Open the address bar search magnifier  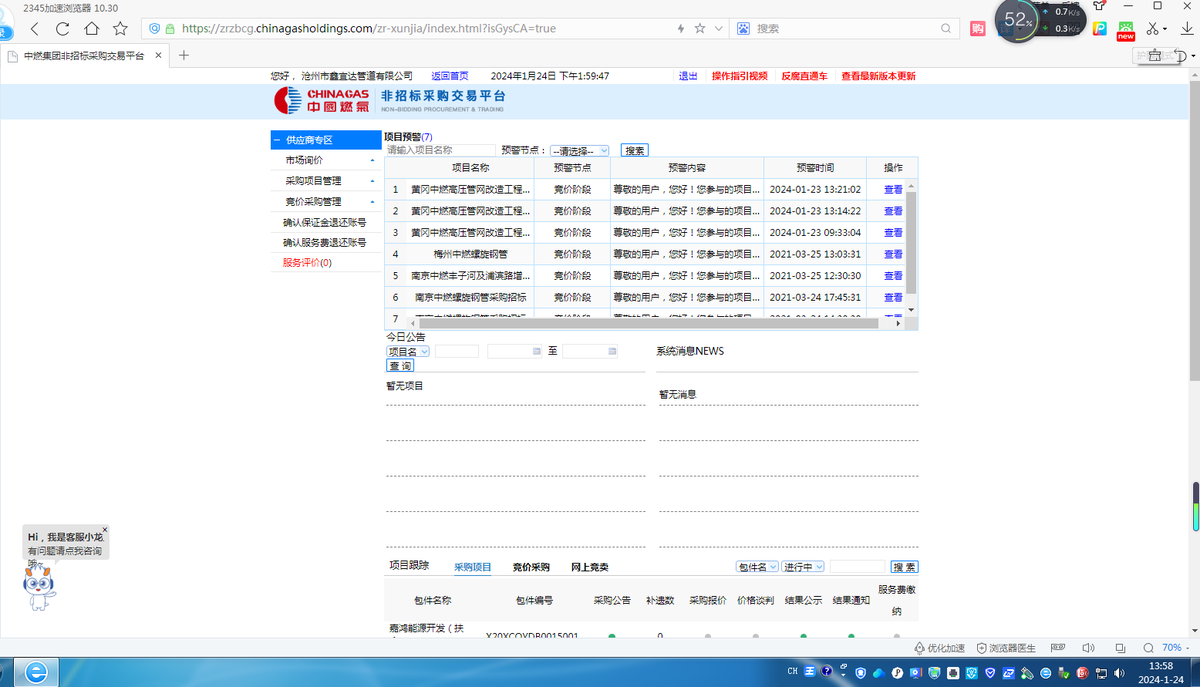click(945, 29)
